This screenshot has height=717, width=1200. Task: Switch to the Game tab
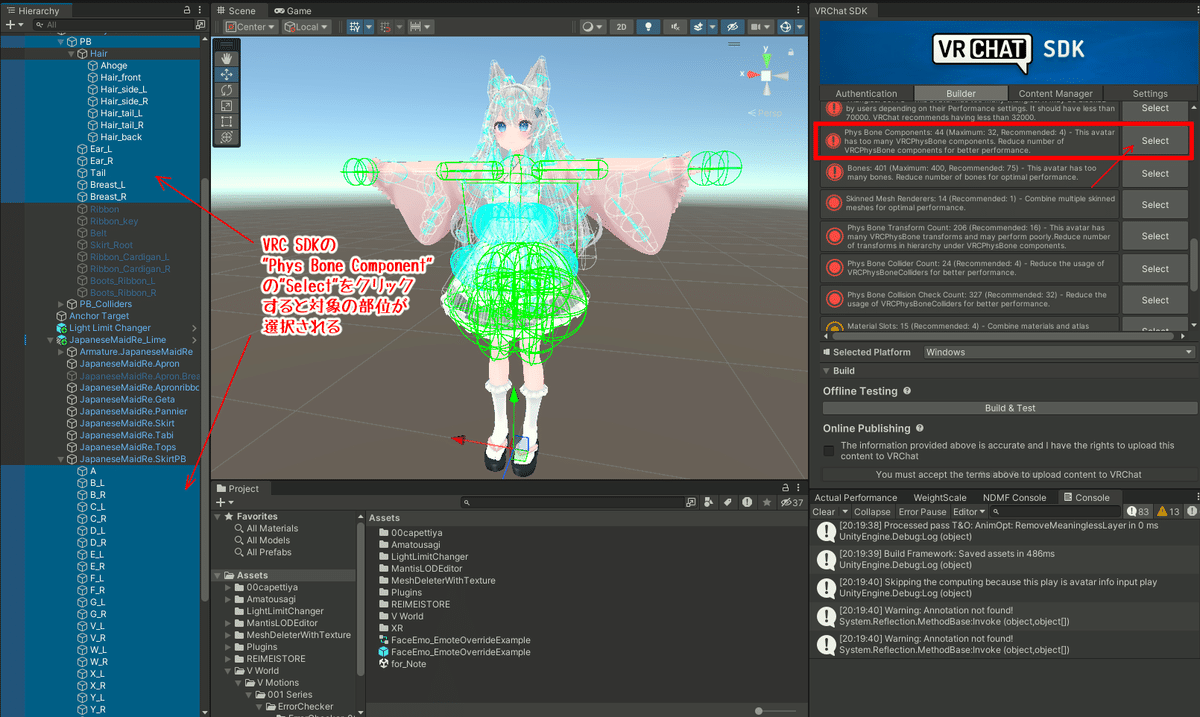pos(292,10)
